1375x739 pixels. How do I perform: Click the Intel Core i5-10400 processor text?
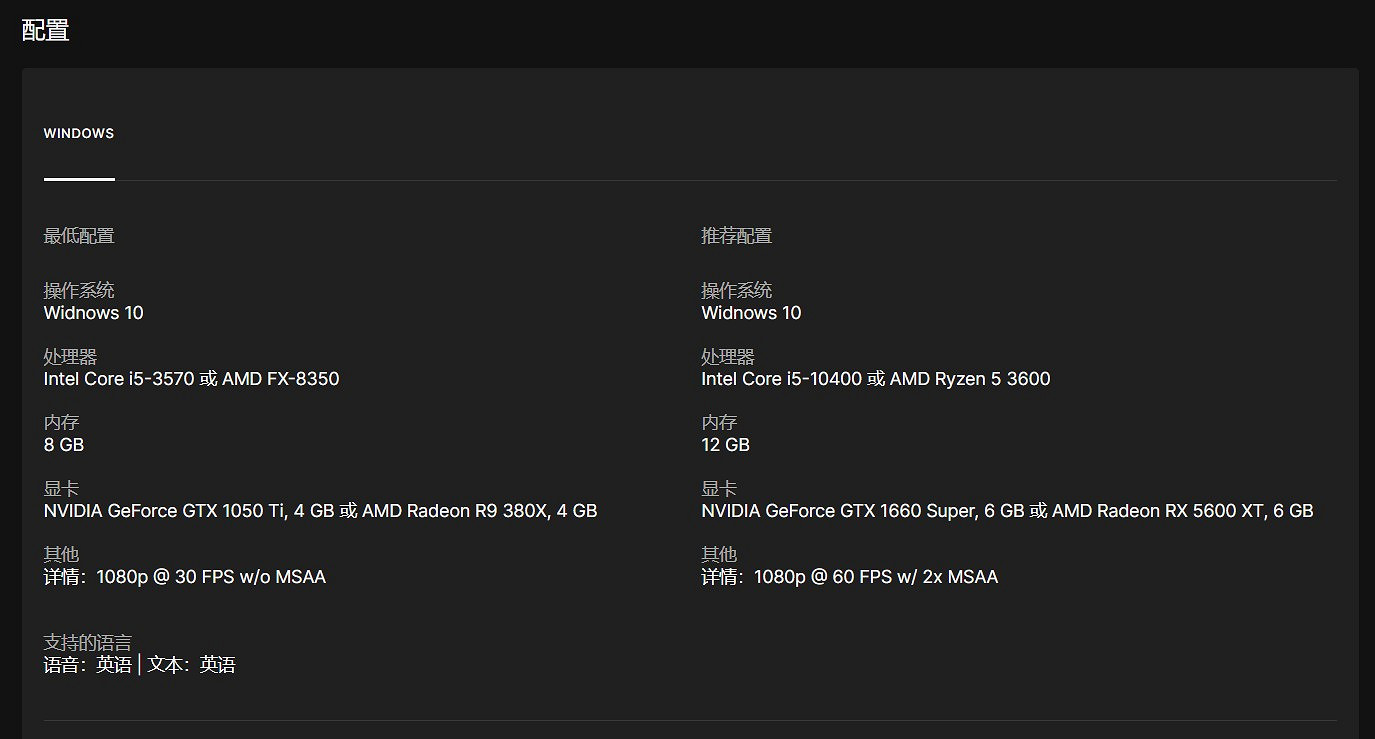coord(875,379)
